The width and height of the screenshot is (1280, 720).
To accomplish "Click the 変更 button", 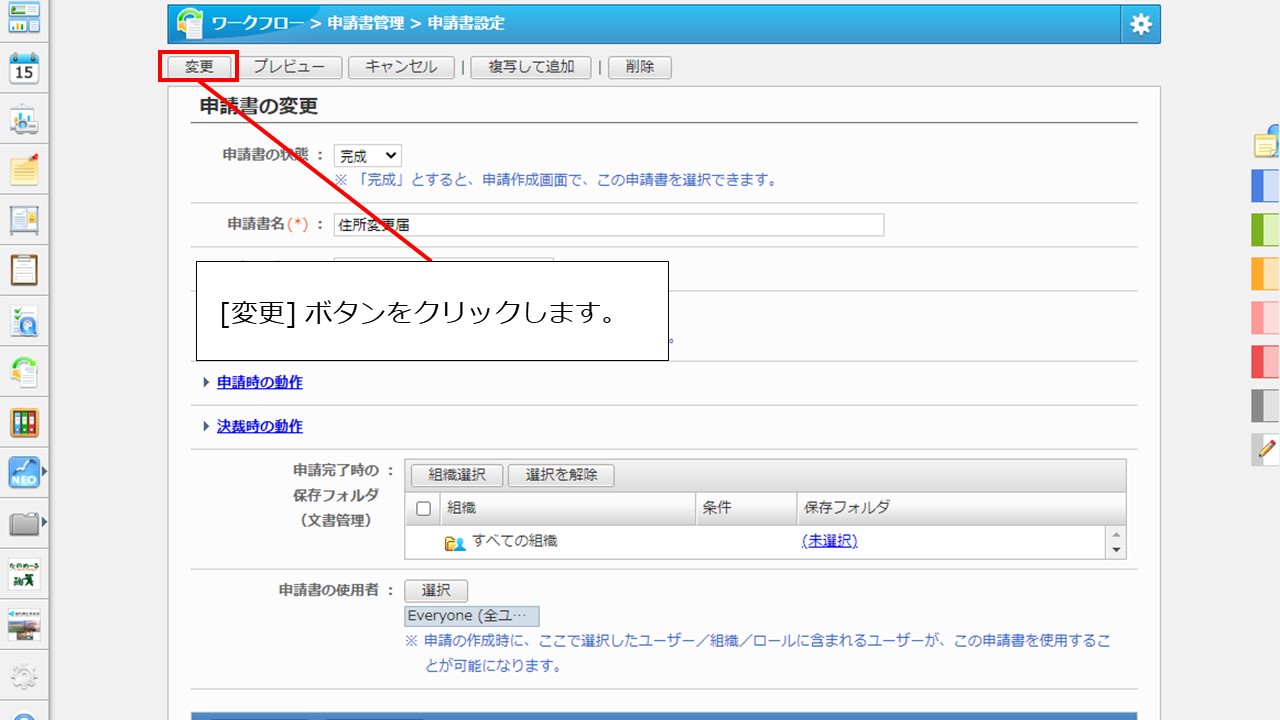I will tap(199, 67).
